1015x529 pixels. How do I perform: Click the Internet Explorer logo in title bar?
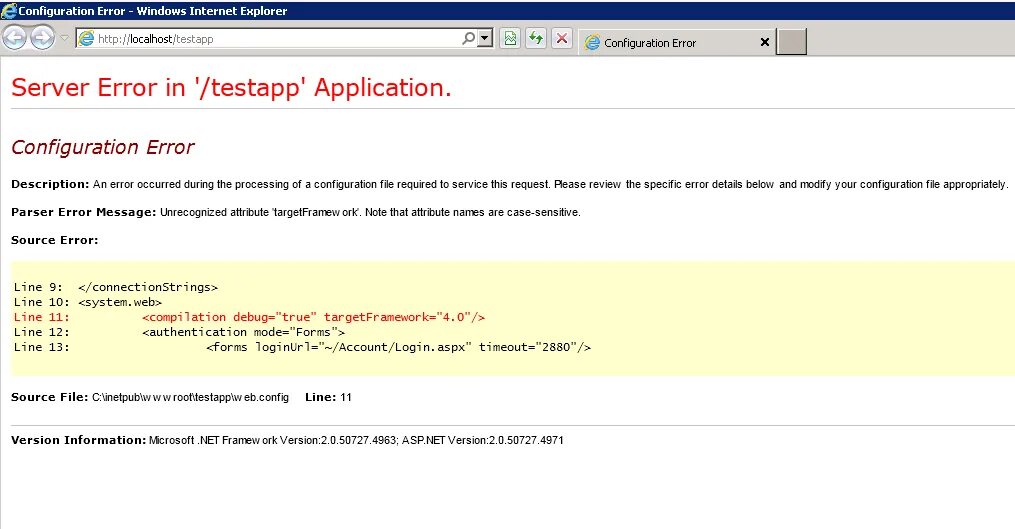click(9, 10)
